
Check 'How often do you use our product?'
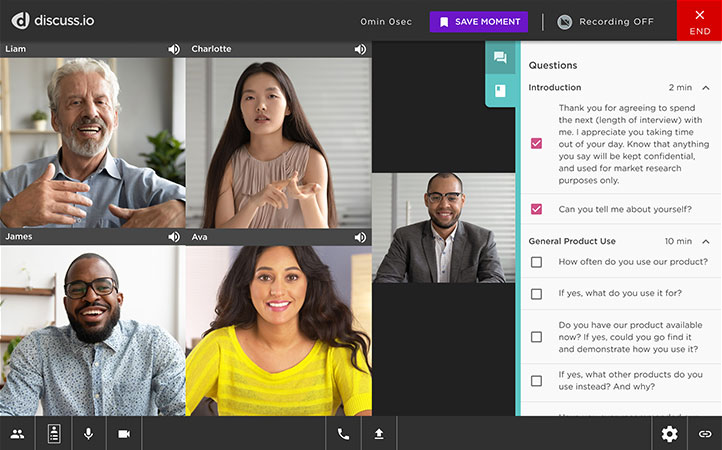[536, 262]
